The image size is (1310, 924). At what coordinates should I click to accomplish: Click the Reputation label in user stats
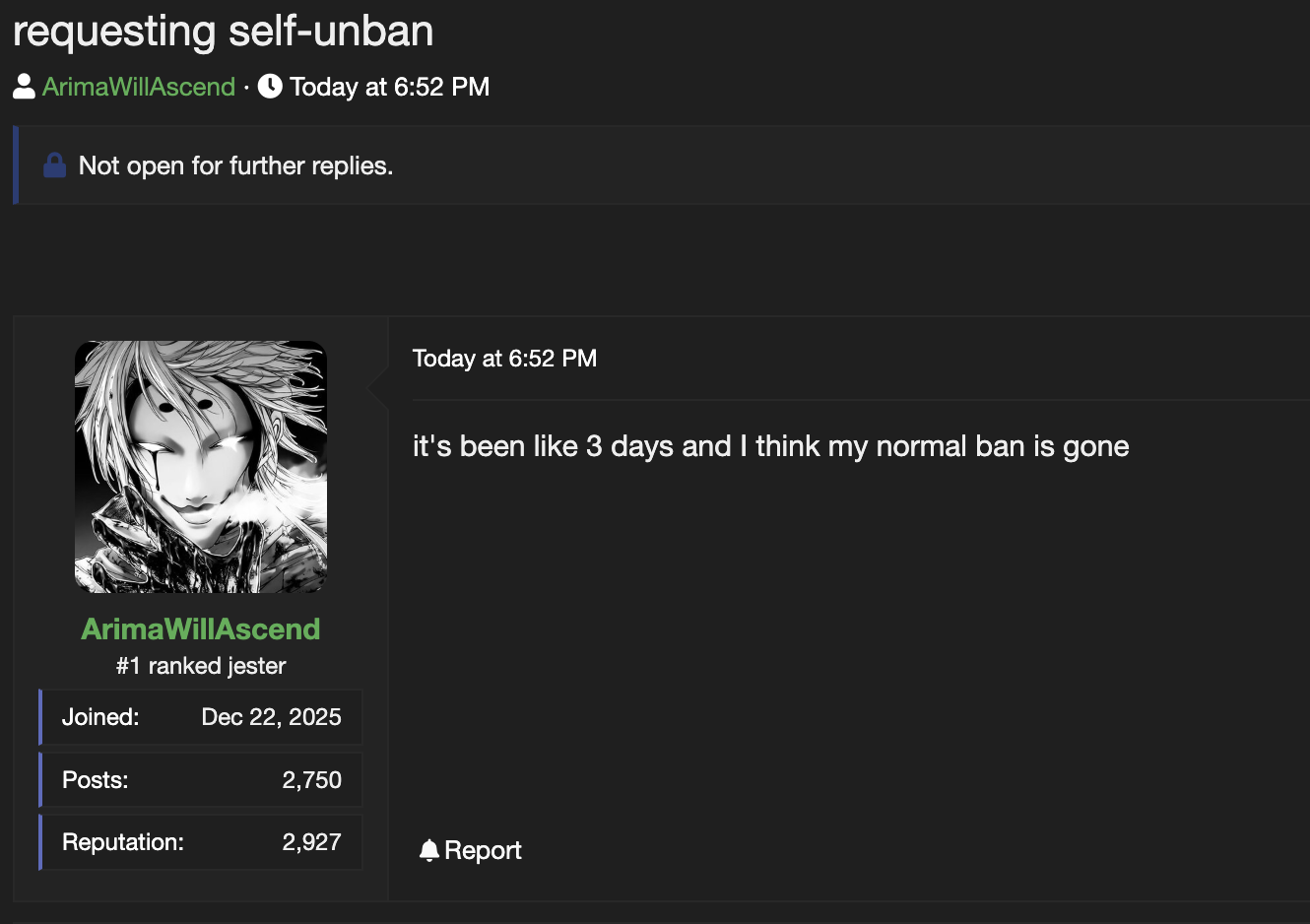coord(123,842)
